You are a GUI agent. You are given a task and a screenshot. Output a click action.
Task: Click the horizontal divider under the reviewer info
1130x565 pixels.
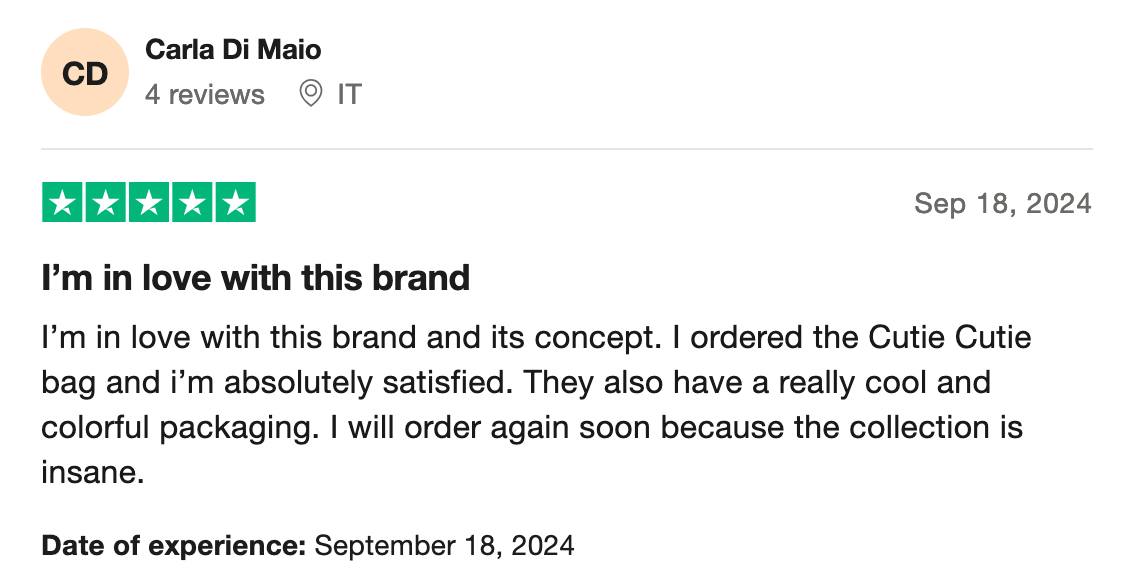click(566, 150)
